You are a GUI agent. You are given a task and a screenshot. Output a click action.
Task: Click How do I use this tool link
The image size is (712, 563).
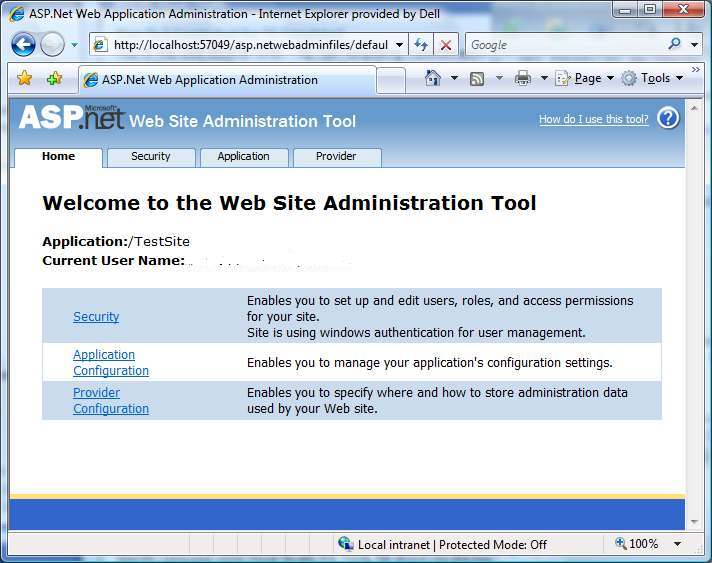[x=593, y=119]
